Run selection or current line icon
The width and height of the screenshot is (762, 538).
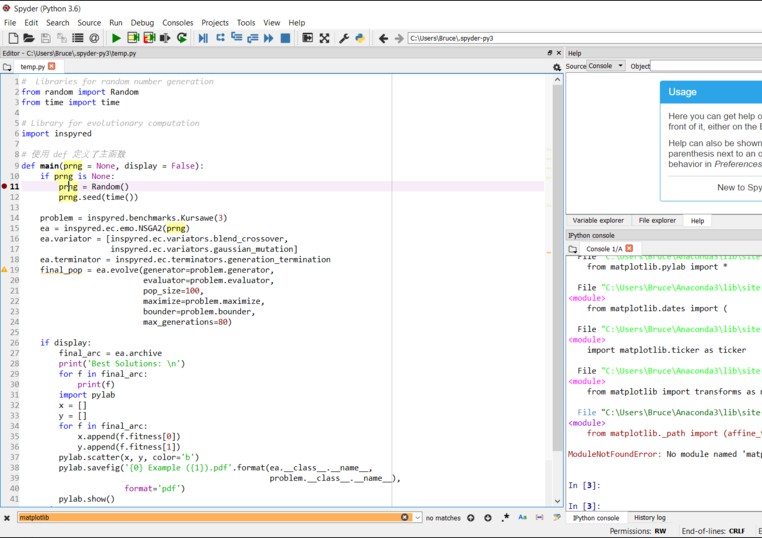tap(165, 38)
